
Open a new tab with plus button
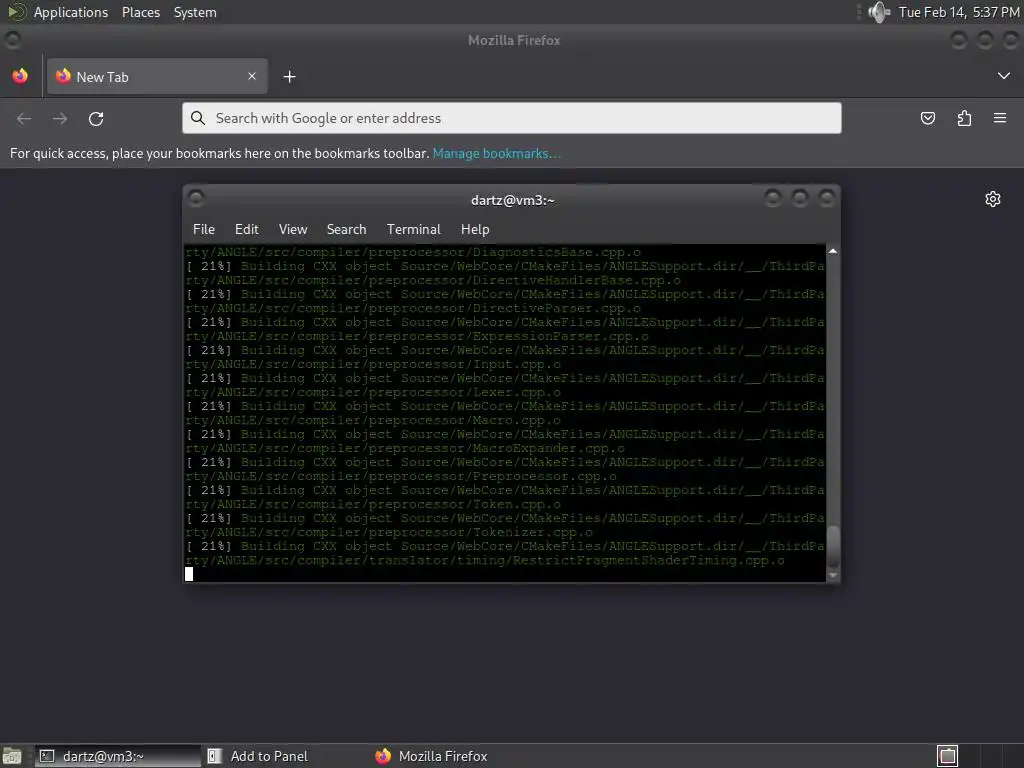pos(289,77)
